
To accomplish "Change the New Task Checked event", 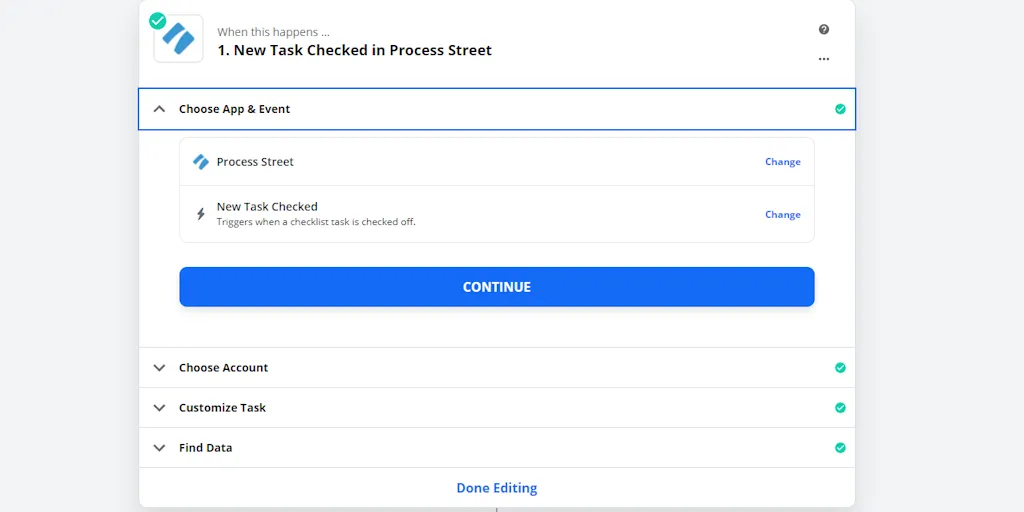I will pos(782,215).
